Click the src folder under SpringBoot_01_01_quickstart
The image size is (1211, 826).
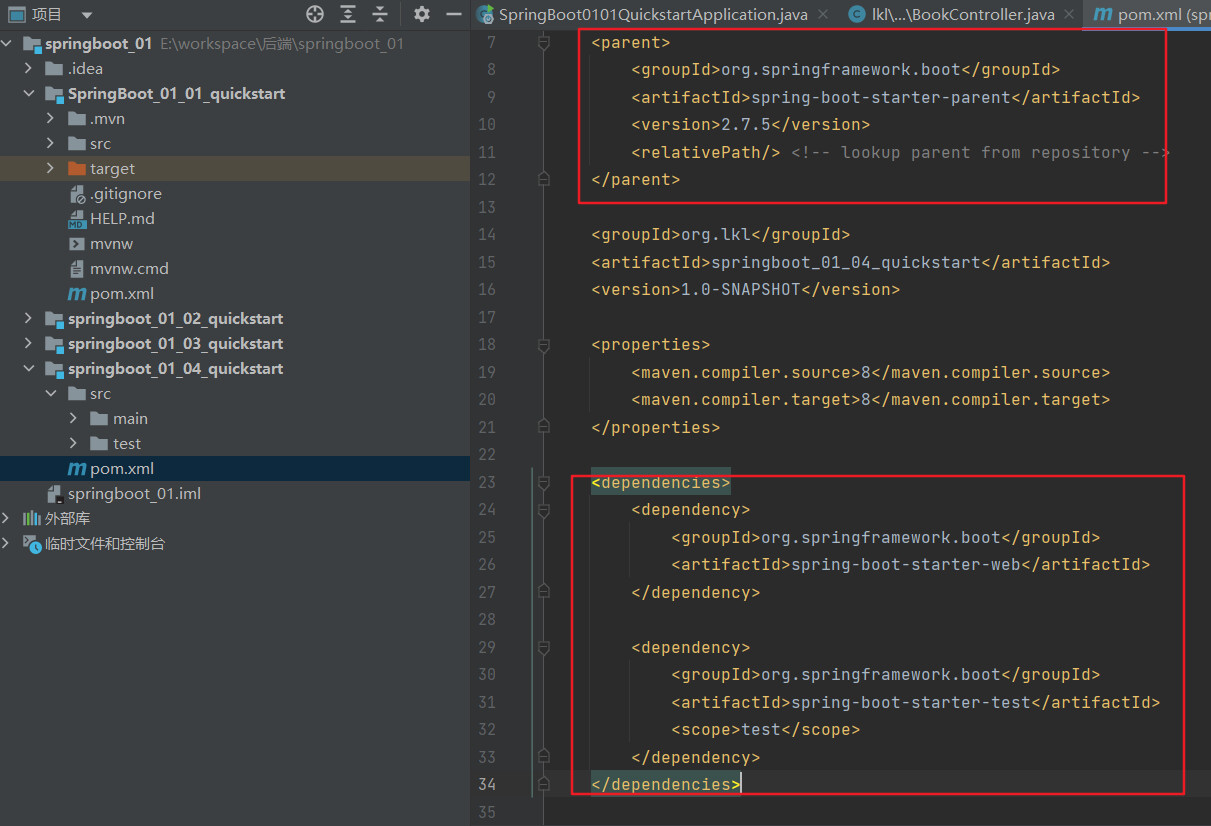(100, 144)
